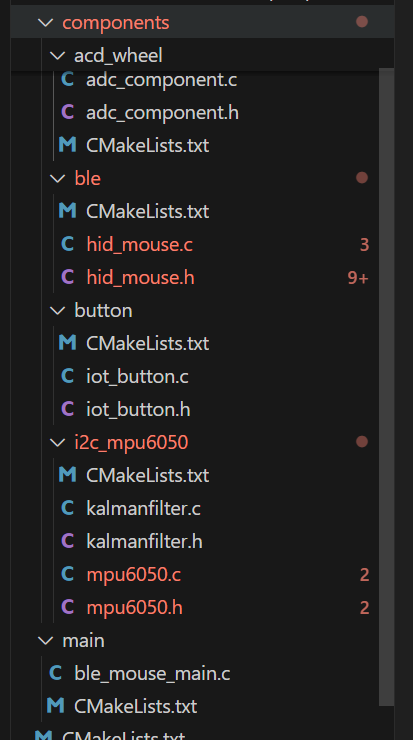This screenshot has height=740, width=413.
Task: Collapse the button folder
Action: click(x=57, y=311)
